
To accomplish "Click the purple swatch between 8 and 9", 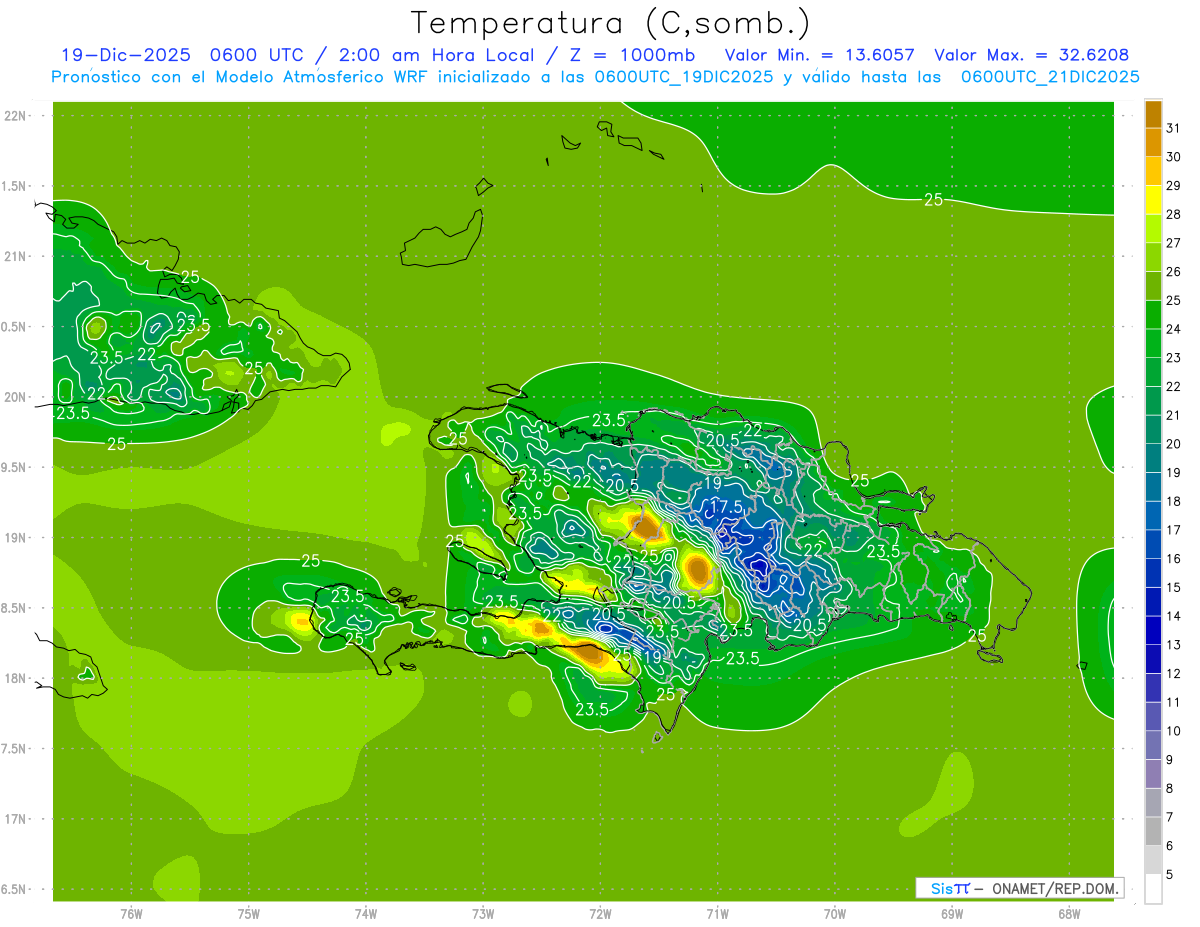I will point(1153,774).
